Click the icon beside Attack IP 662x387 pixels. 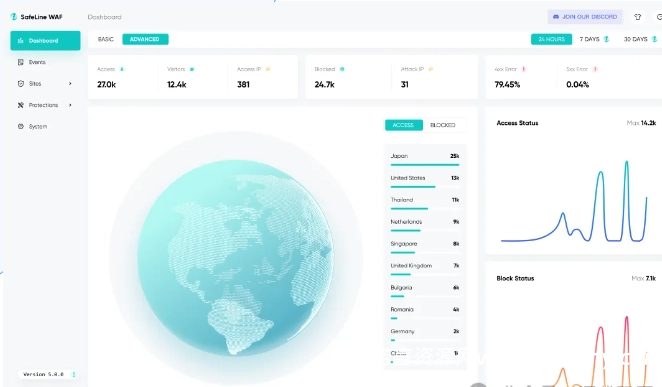tap(431, 69)
